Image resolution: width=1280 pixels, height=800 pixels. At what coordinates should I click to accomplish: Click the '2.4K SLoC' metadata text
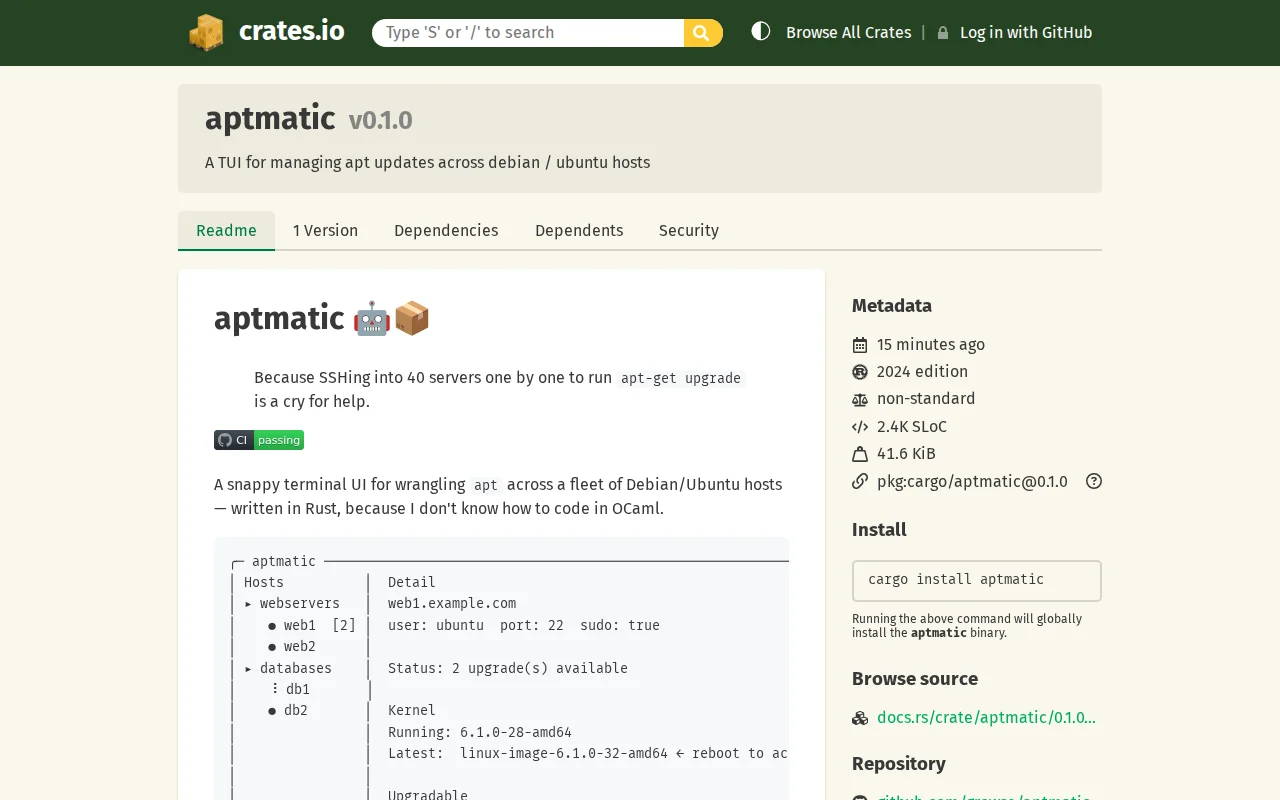click(x=912, y=426)
